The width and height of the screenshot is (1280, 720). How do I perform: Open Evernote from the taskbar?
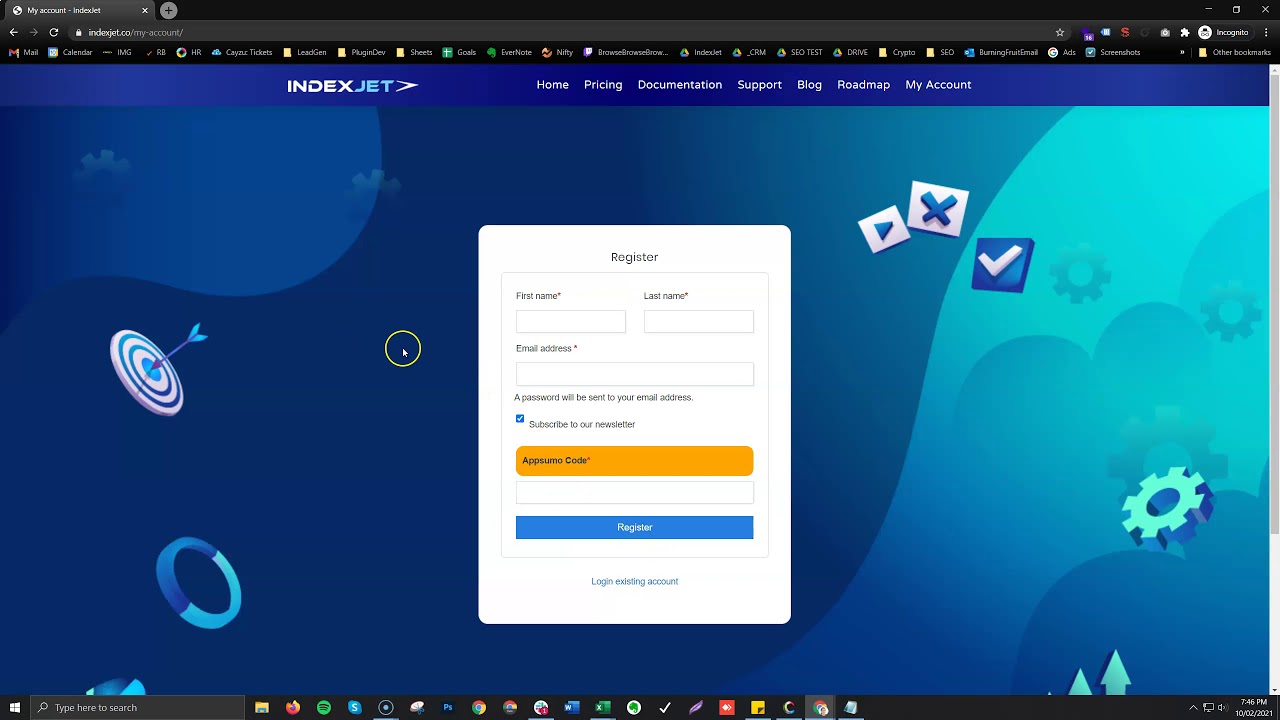(x=634, y=708)
